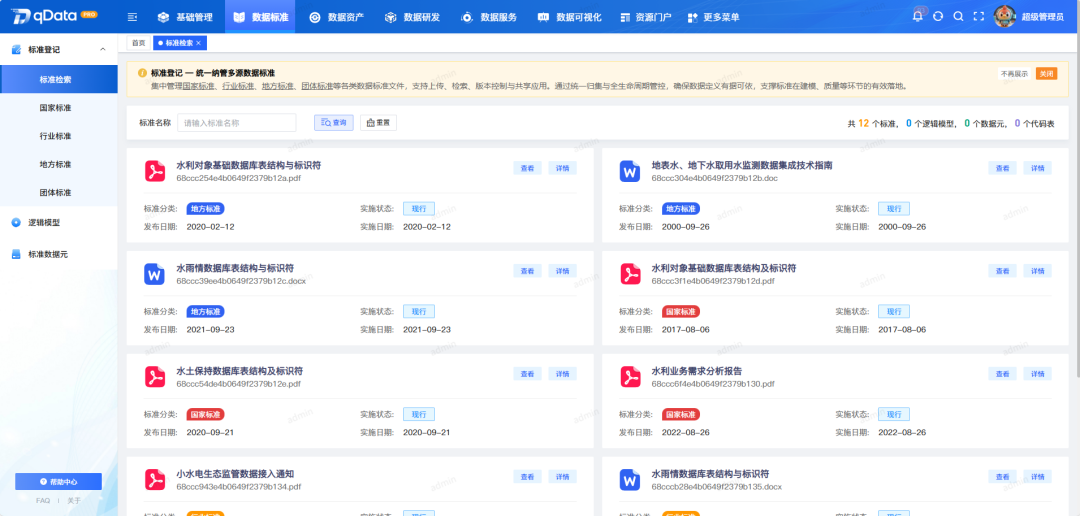Image resolution: width=1080 pixels, height=516 pixels.
Task: Open 数据服务 in the top navigation
Action: [x=489, y=17]
